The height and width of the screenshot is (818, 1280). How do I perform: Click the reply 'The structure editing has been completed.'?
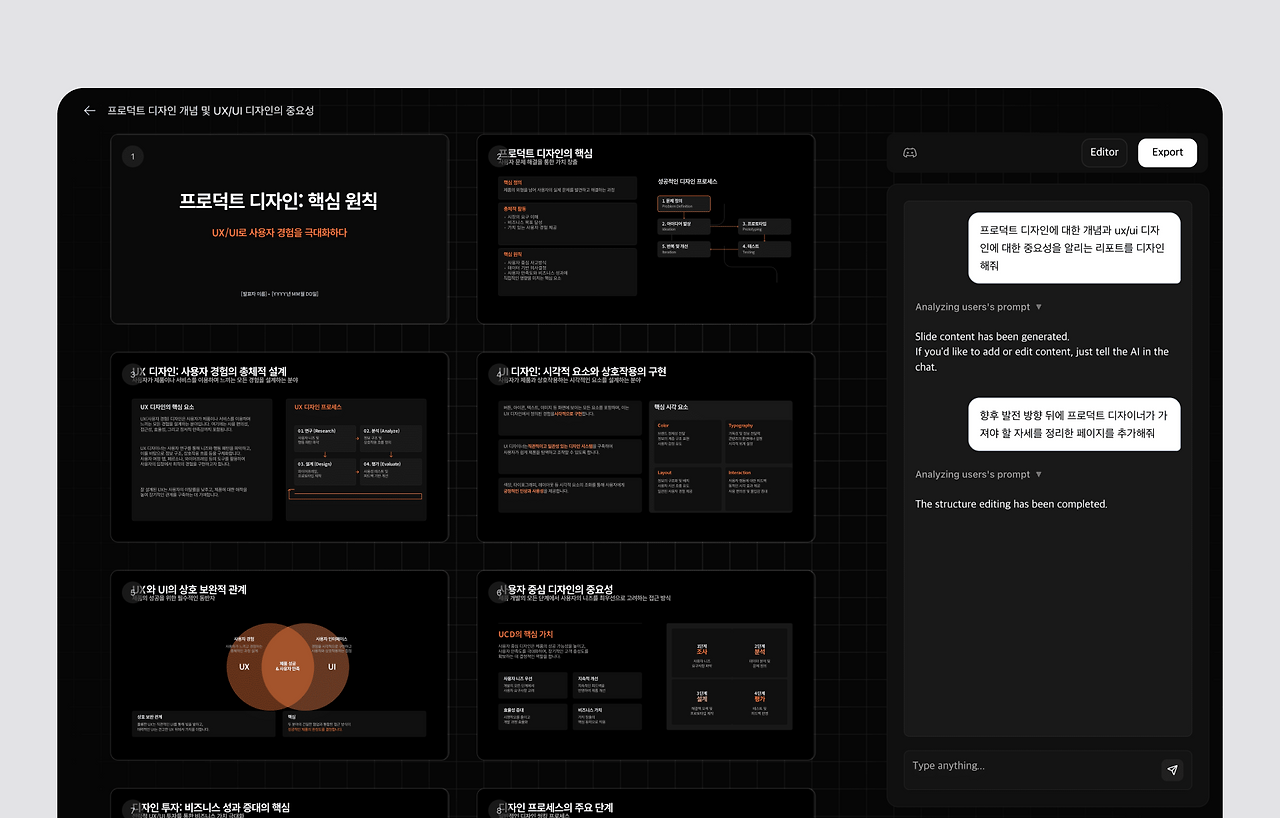pos(1011,505)
